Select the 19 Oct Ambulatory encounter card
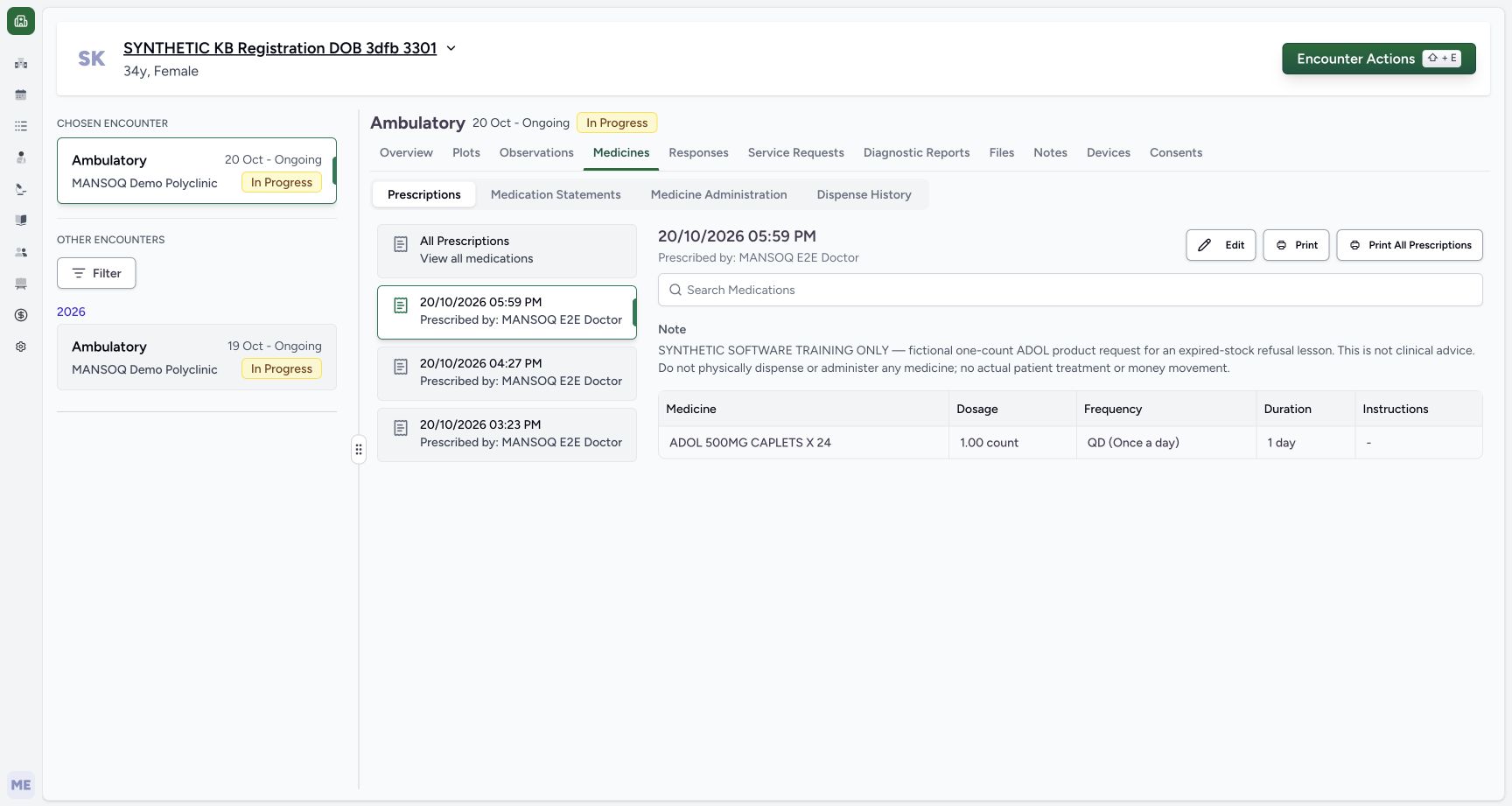The height and width of the screenshot is (806, 1512). click(x=197, y=357)
